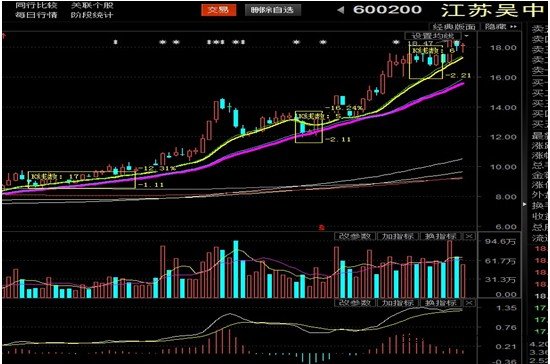Click the 61.7万 volume axis label

pos(501,261)
